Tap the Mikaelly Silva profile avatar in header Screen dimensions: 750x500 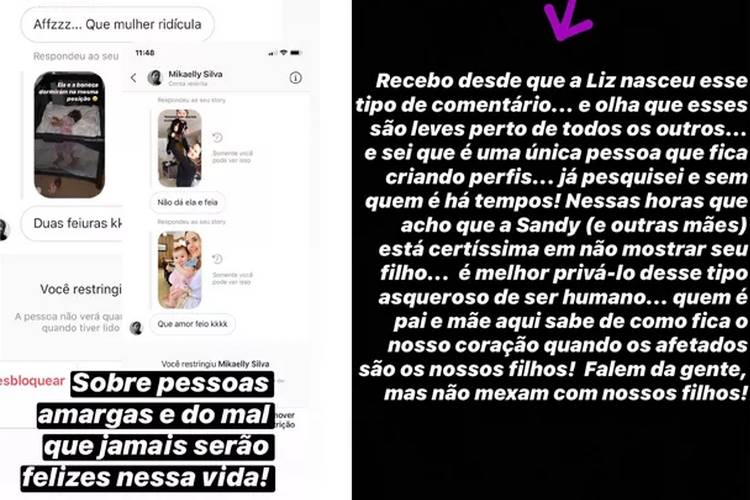[155, 78]
